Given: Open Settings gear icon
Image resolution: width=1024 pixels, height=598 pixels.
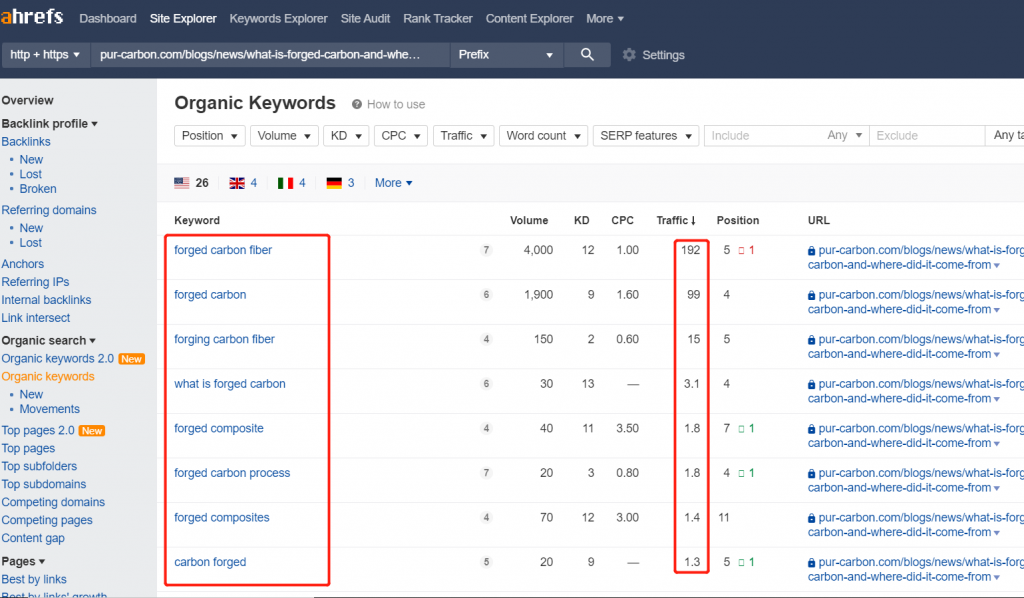Looking at the screenshot, I should [x=629, y=55].
